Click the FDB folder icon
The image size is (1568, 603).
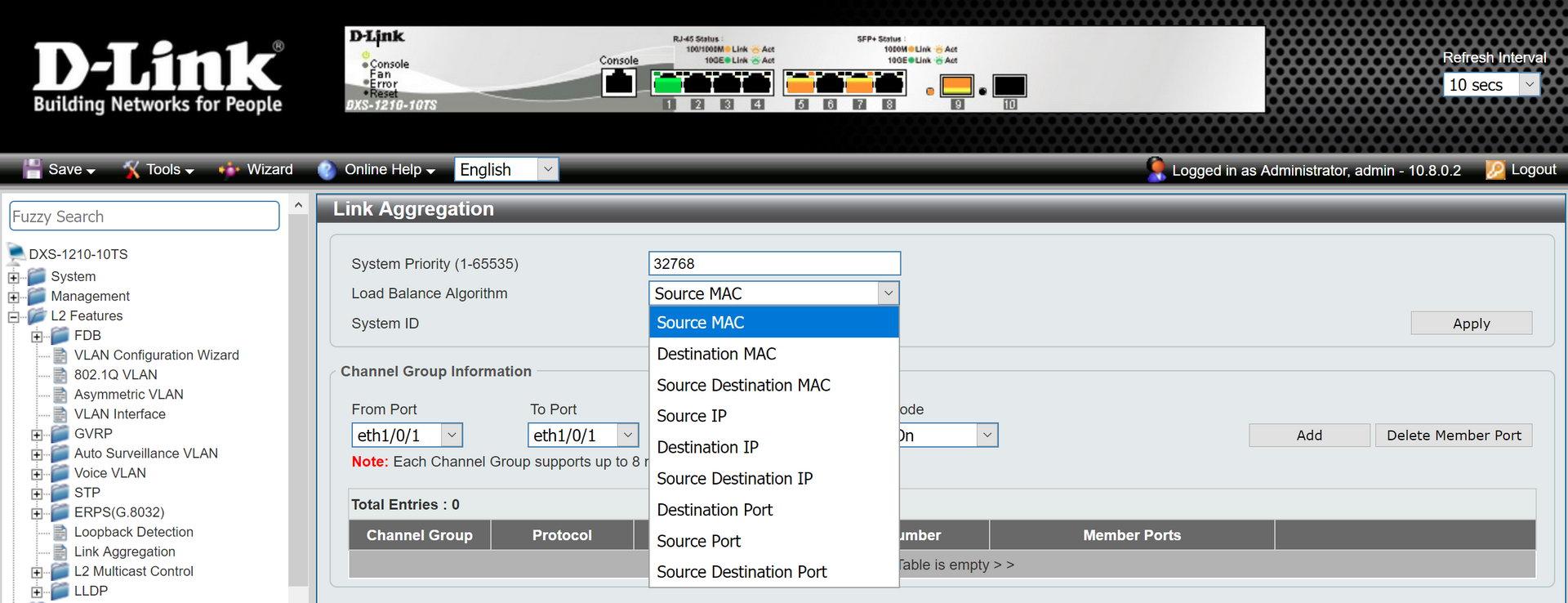pos(60,335)
